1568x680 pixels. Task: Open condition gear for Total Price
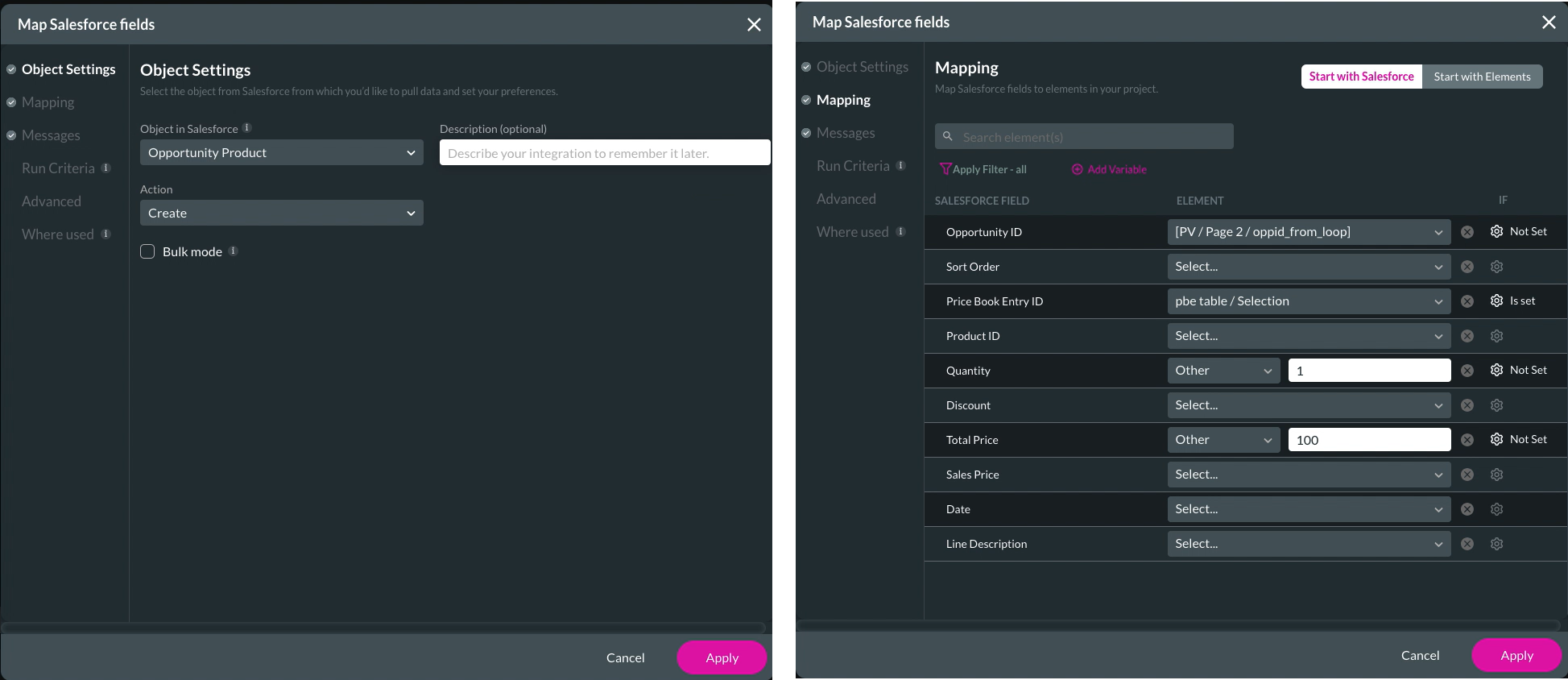pos(1496,439)
